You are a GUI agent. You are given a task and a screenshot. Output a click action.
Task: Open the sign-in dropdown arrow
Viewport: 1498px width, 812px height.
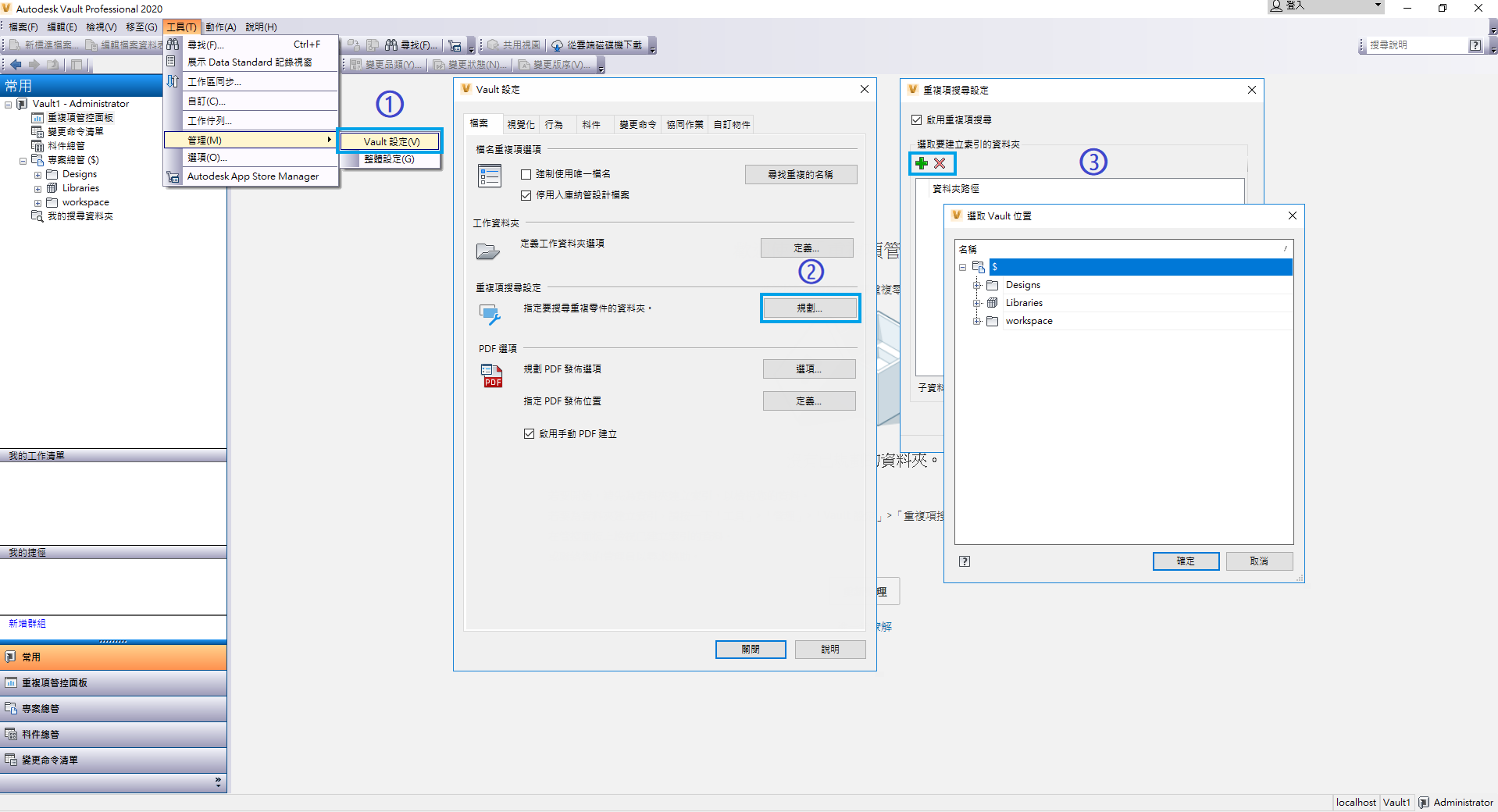(x=1378, y=5)
